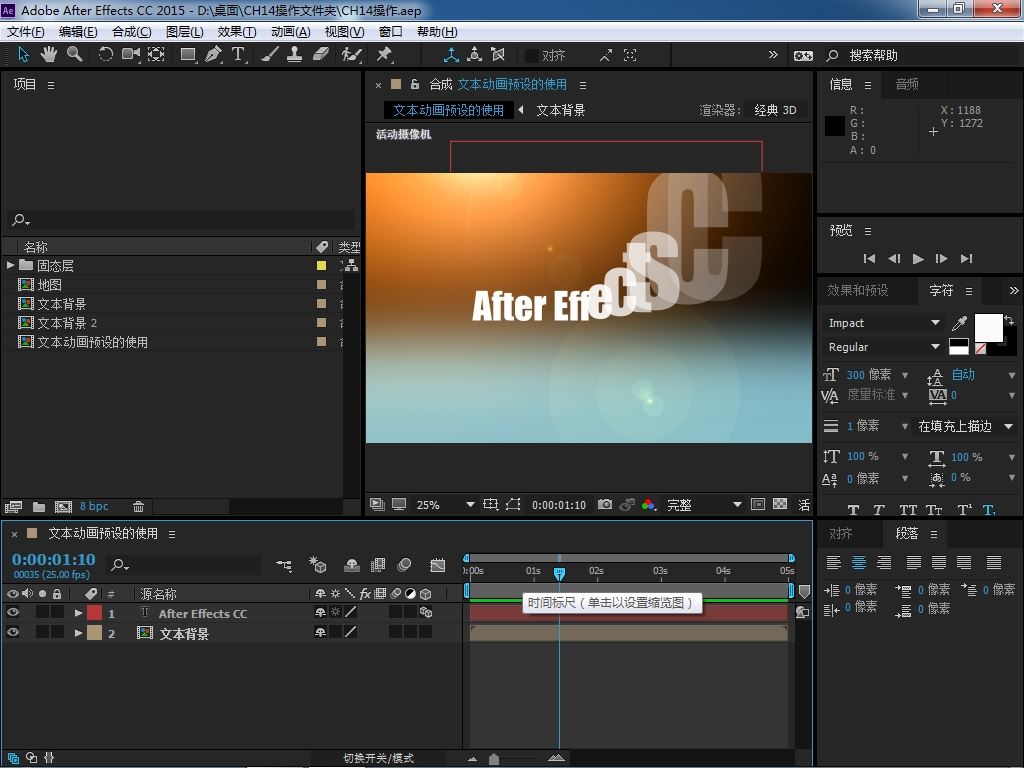1024x768 pixels.
Task: Select the Roto Brush tool
Action: pos(351,55)
